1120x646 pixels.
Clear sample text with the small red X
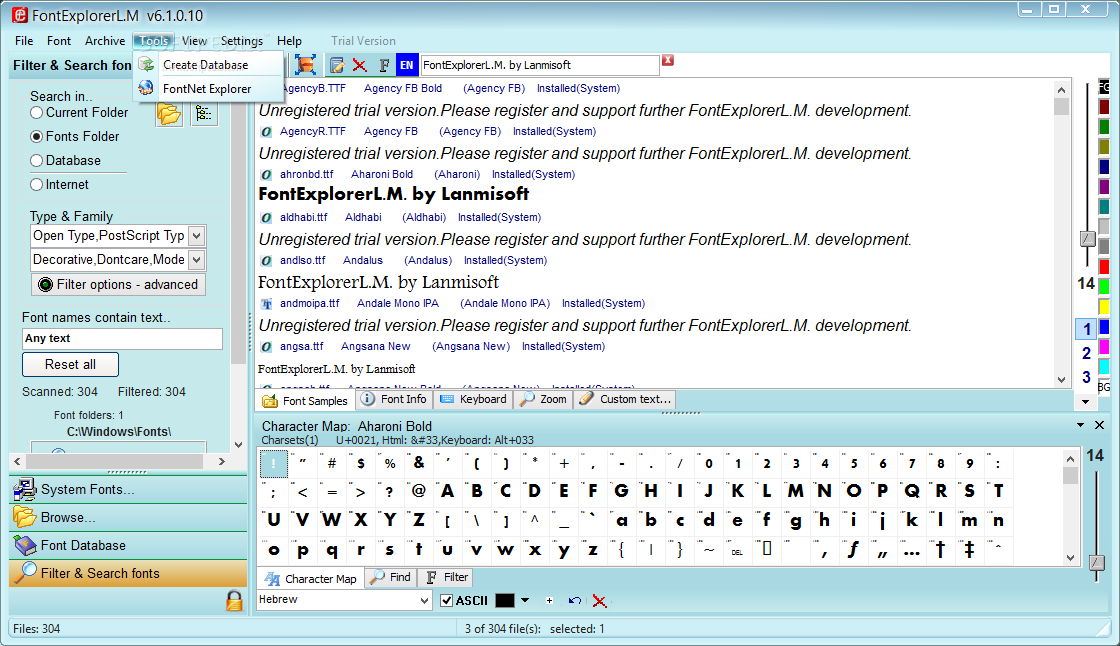point(668,60)
